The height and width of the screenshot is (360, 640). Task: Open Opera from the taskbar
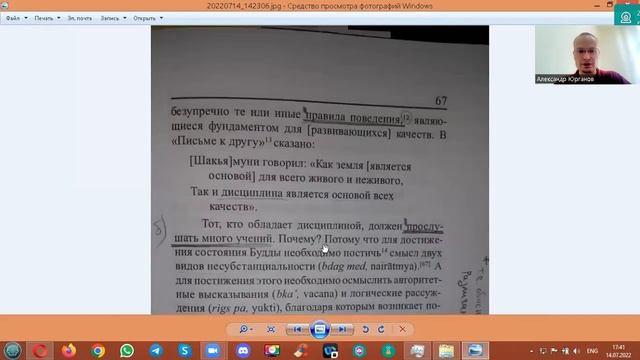pos(40,351)
